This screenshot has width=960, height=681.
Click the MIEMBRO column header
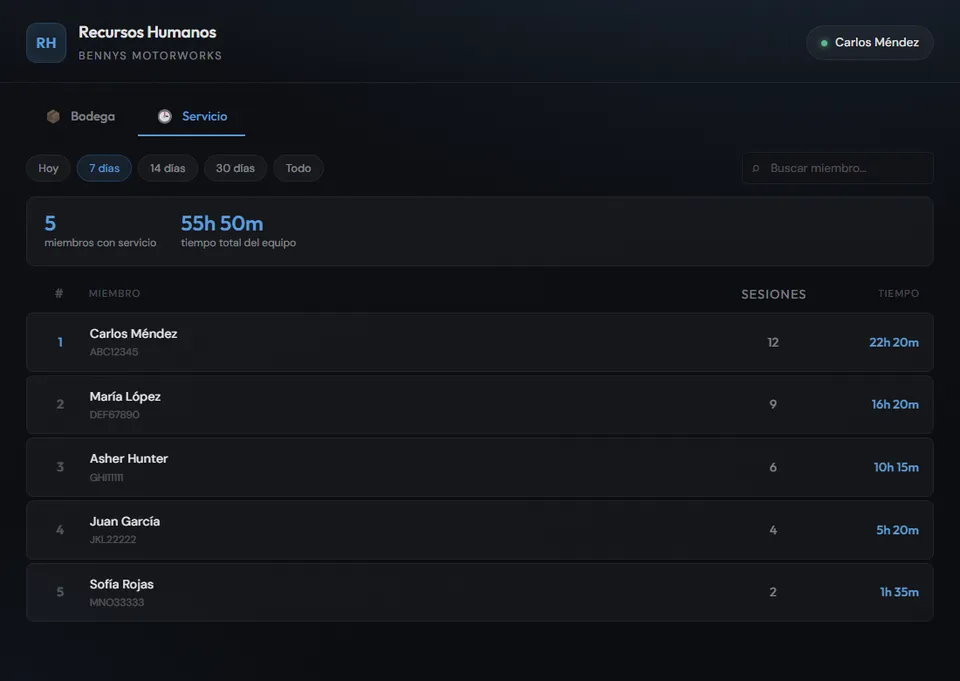tap(114, 294)
